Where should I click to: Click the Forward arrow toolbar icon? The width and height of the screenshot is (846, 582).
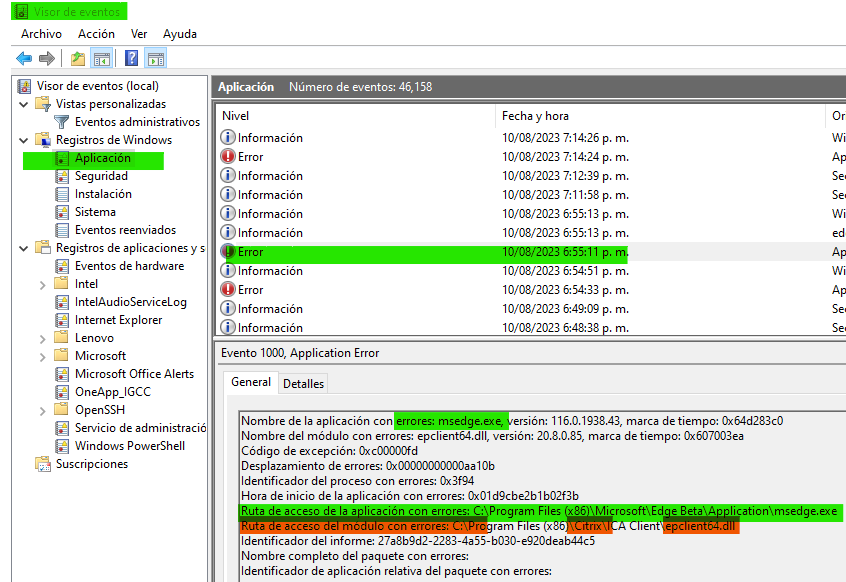47,58
